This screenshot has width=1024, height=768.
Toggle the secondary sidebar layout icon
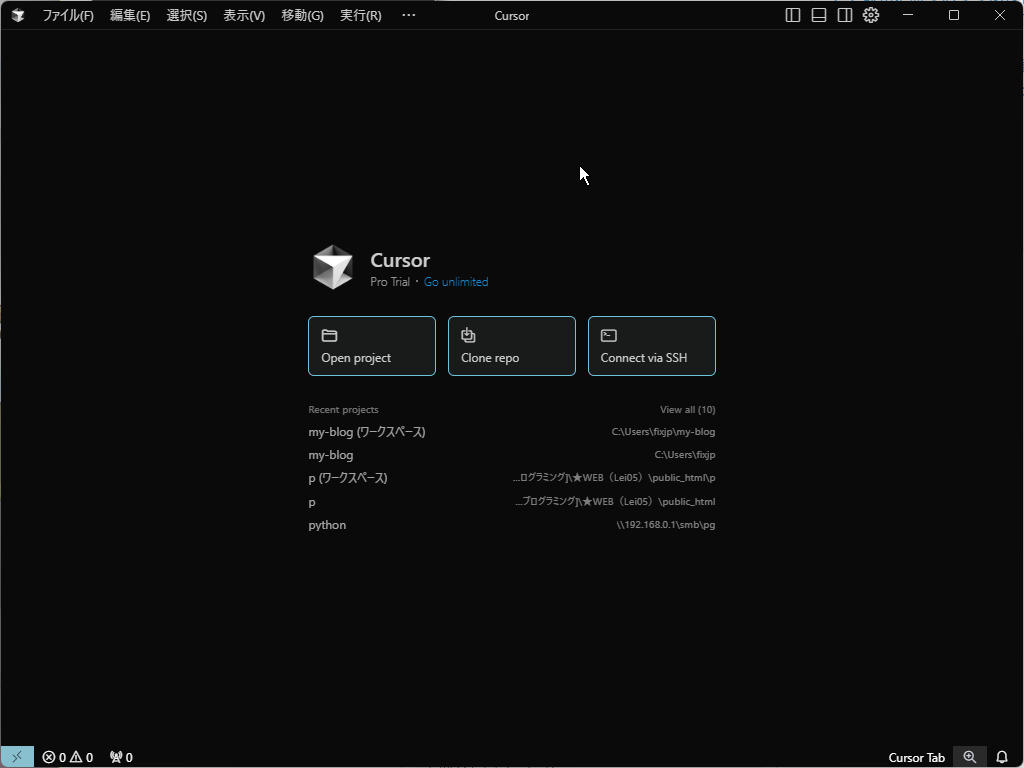(845, 15)
